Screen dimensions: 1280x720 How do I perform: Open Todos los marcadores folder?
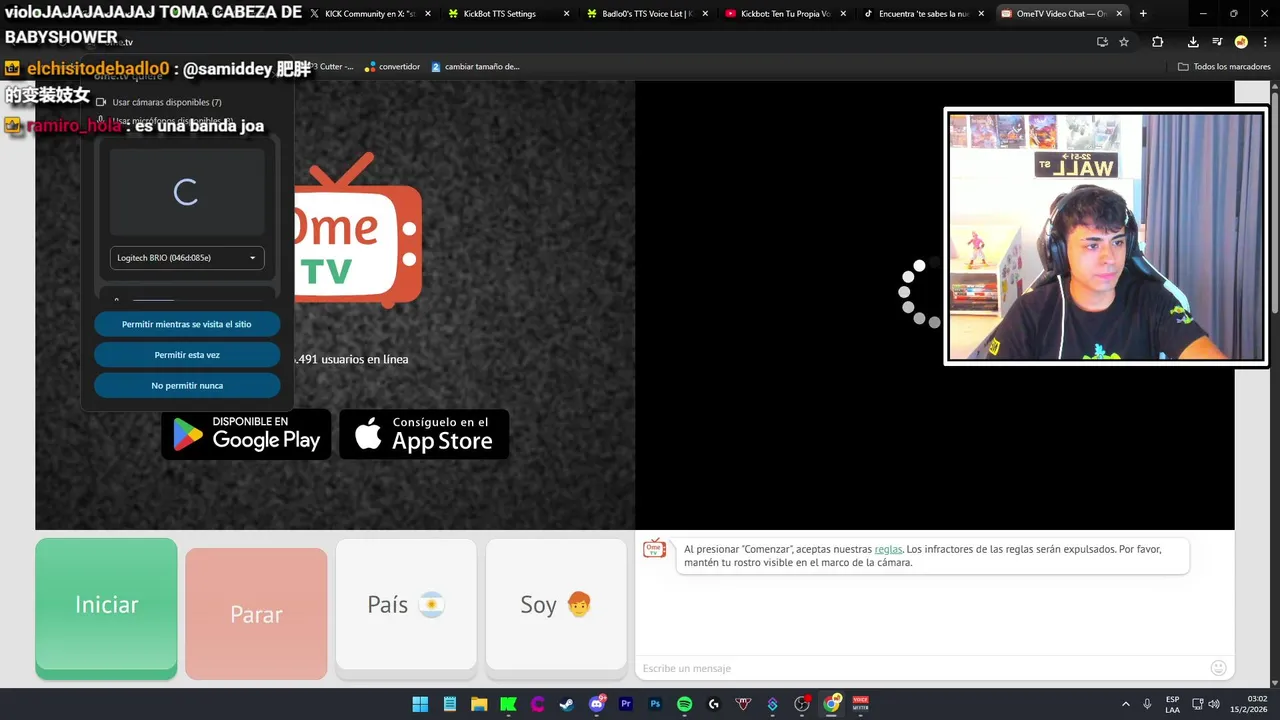pos(1224,67)
